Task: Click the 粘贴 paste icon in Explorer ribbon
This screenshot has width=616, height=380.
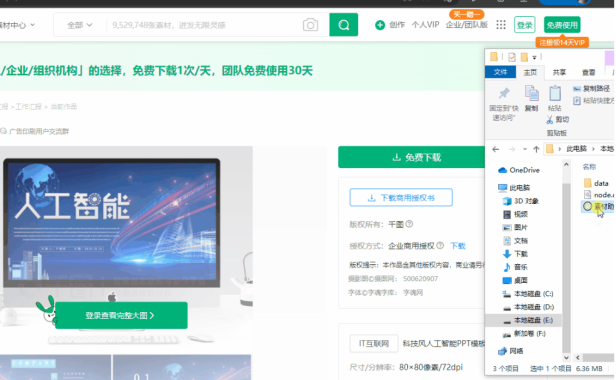Action: click(555, 94)
